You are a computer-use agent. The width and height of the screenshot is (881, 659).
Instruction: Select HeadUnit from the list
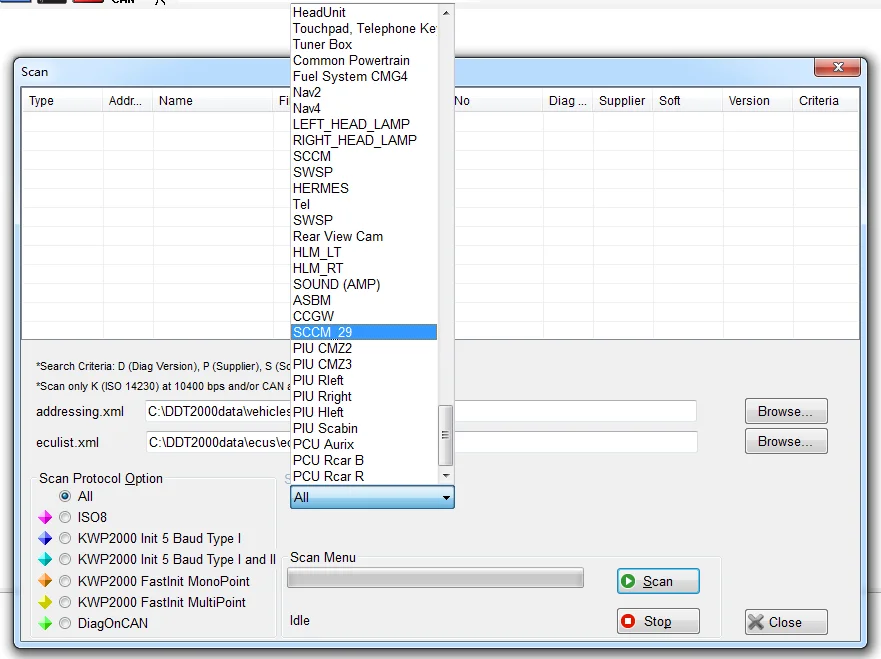(364, 12)
